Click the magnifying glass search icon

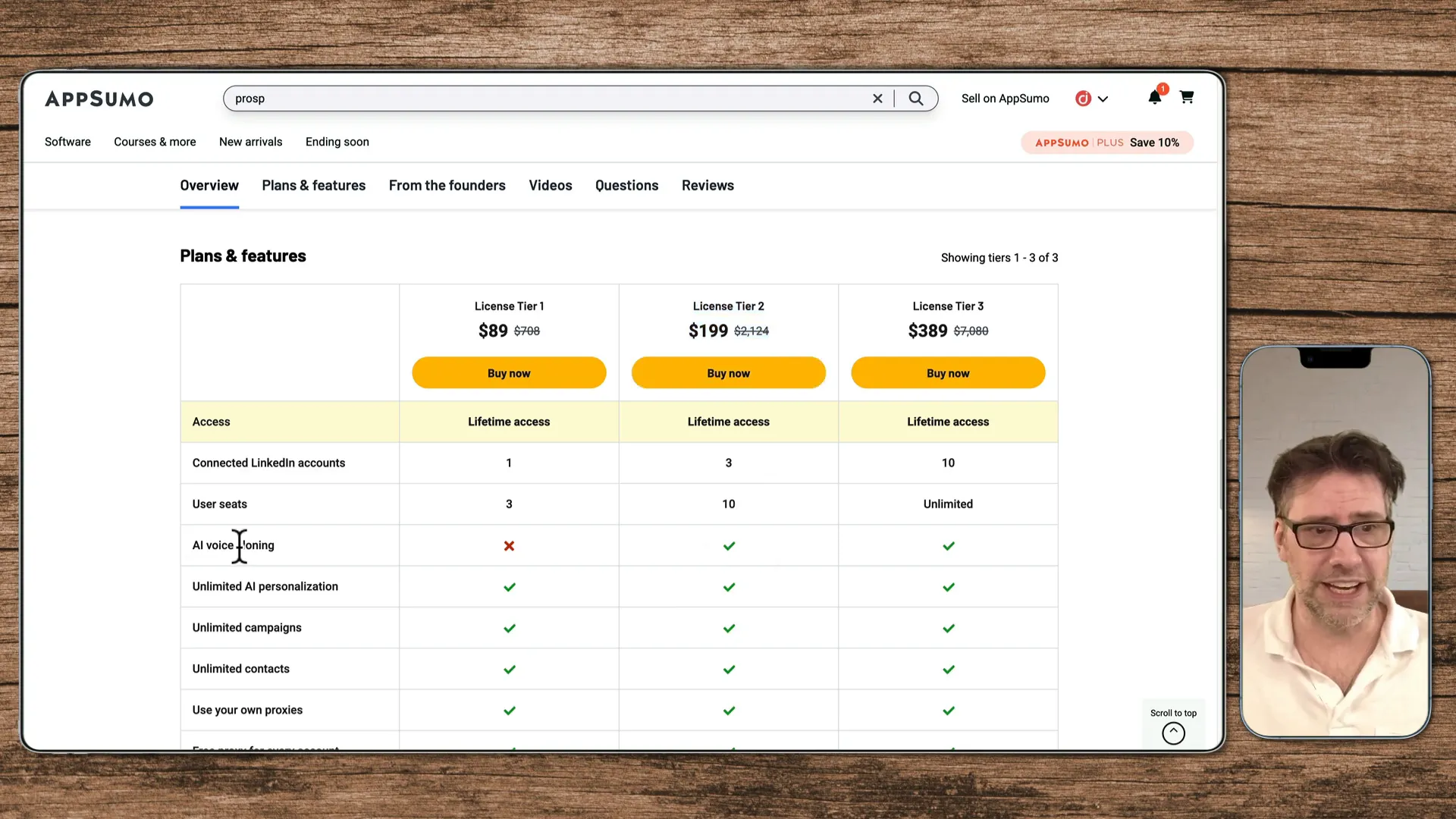click(x=916, y=99)
